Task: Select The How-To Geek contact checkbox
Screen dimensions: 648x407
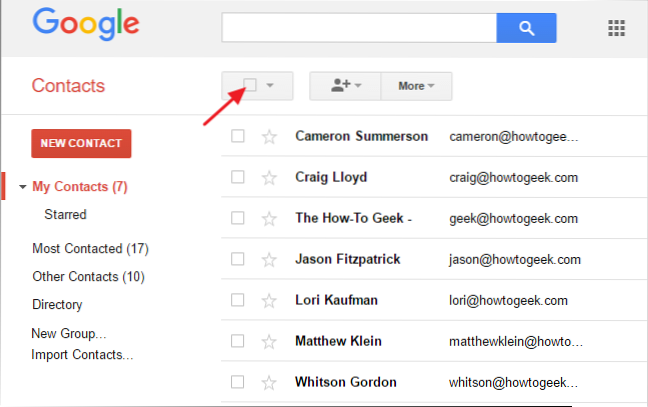Action: (x=238, y=219)
